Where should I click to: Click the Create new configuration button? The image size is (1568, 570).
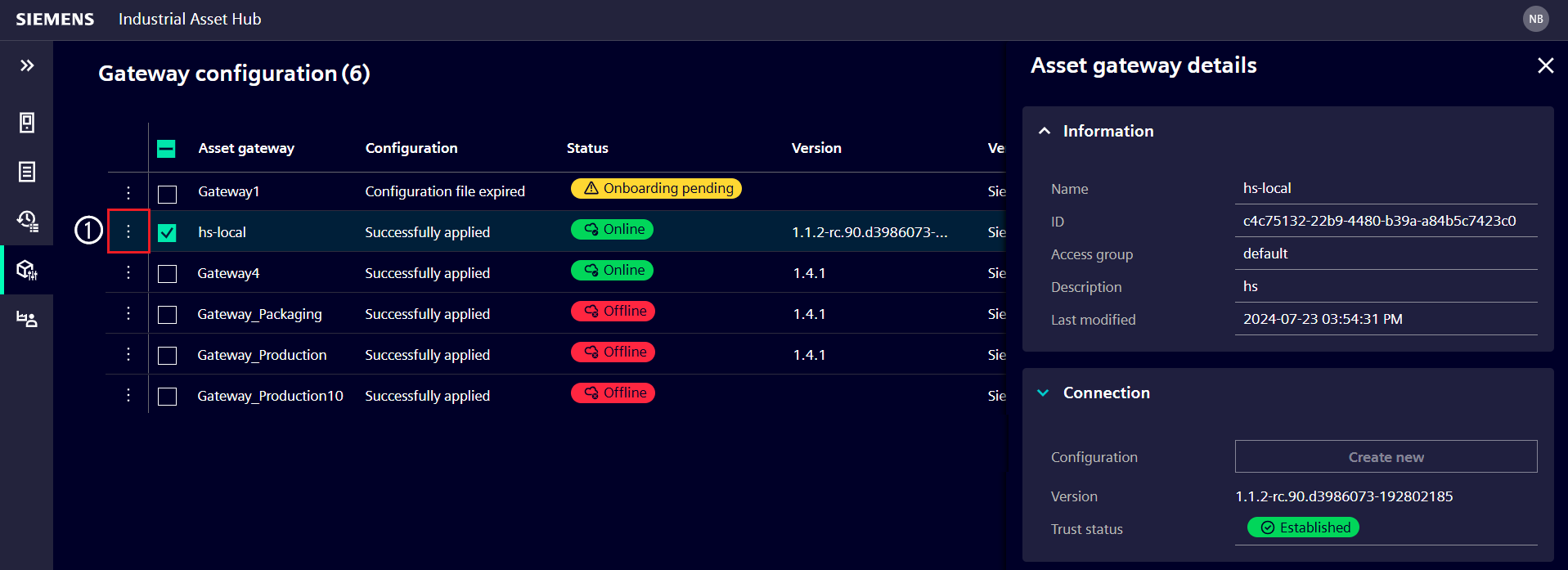point(1386,457)
